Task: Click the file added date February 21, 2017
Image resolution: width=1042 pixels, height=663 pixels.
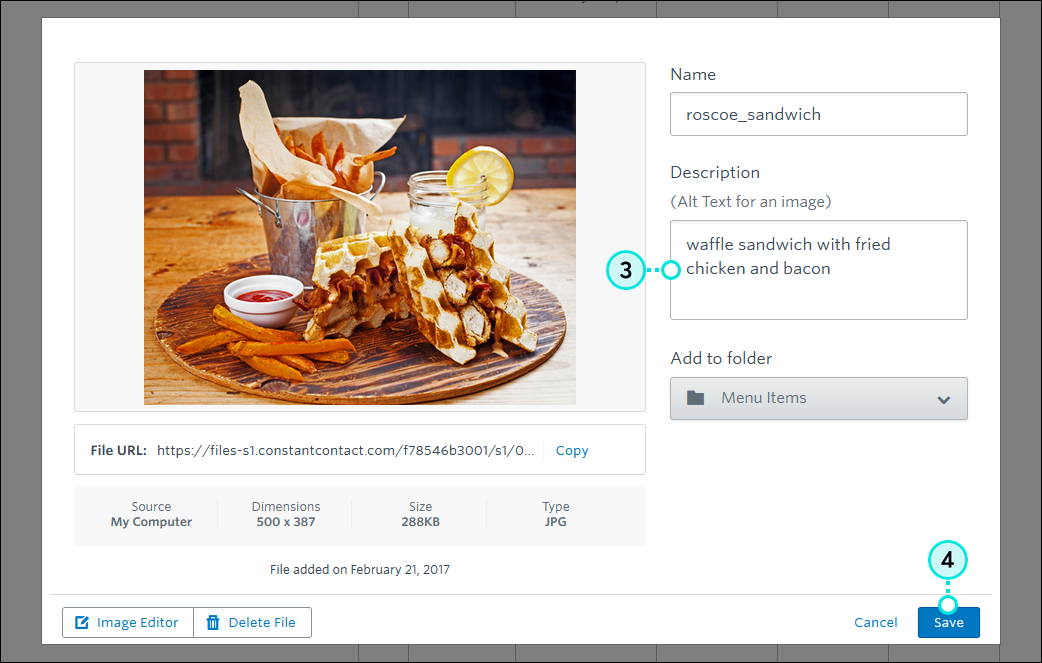Action: coord(360,569)
